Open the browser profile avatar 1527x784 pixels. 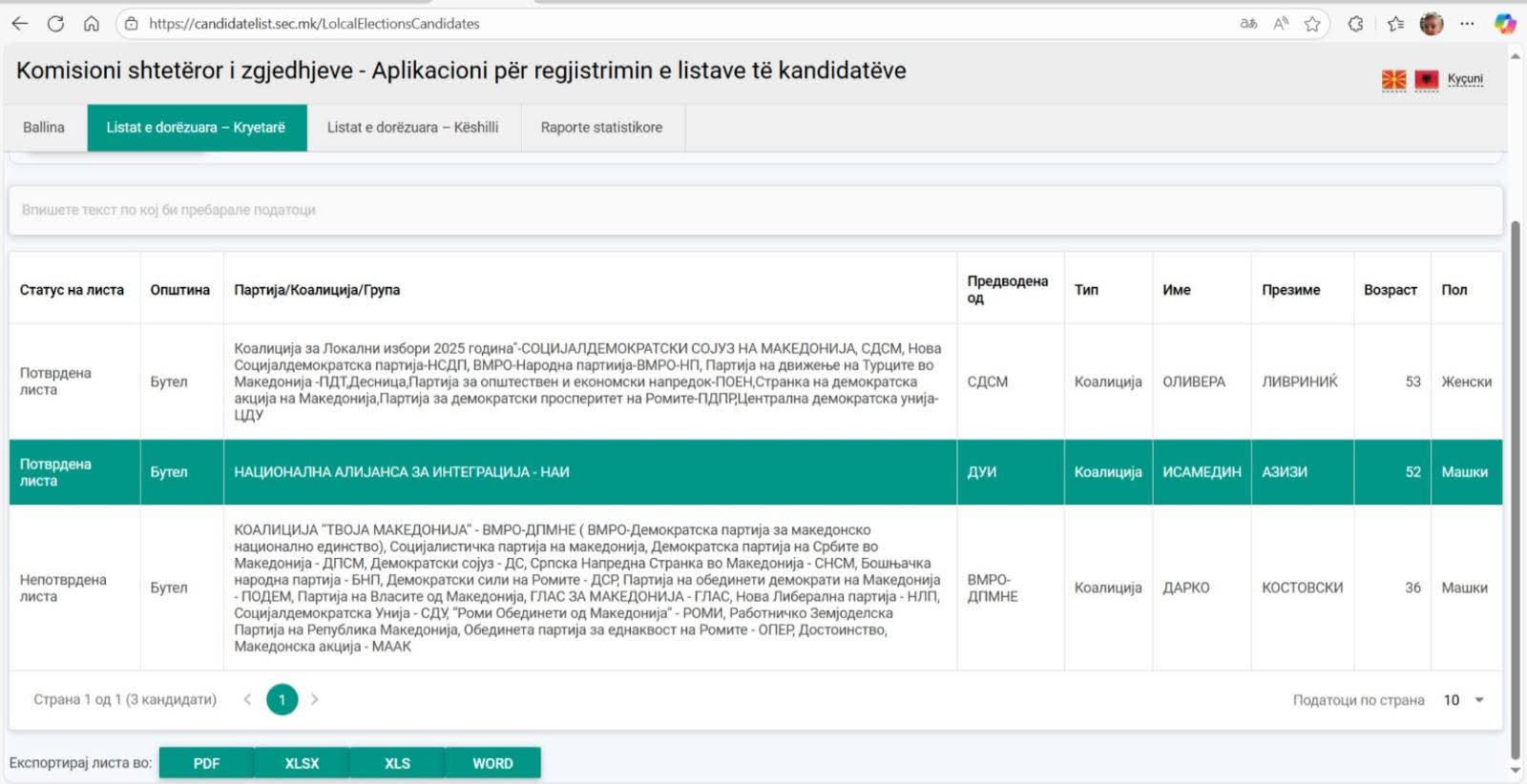[1432, 24]
